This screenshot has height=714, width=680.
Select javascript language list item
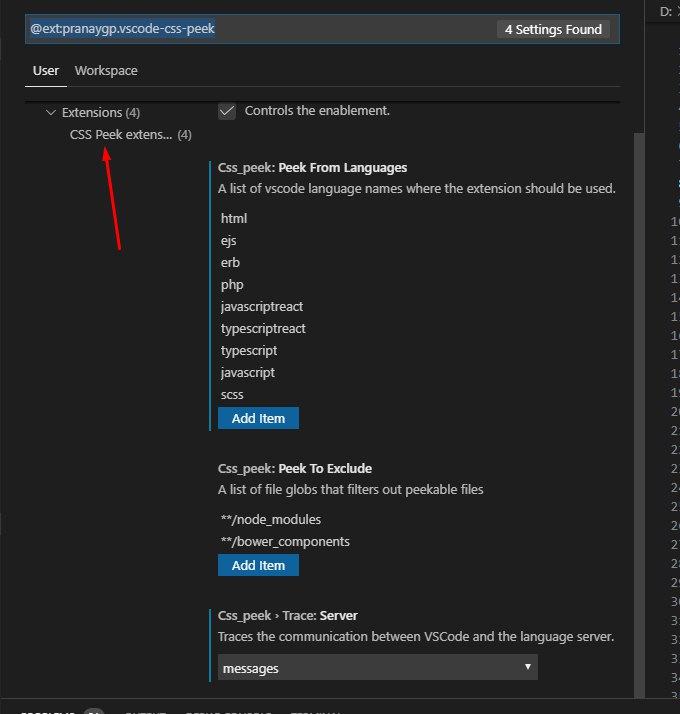tap(248, 372)
